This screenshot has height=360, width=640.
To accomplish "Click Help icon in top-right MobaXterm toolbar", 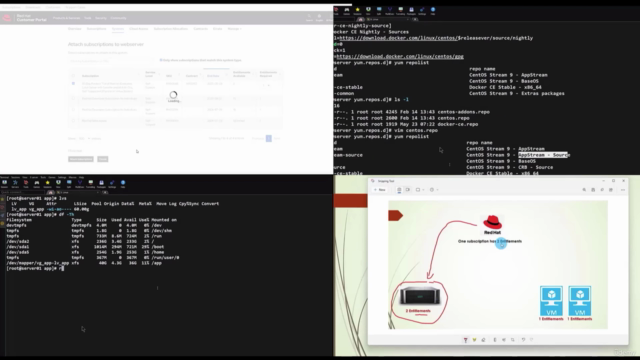I will [433, 11].
